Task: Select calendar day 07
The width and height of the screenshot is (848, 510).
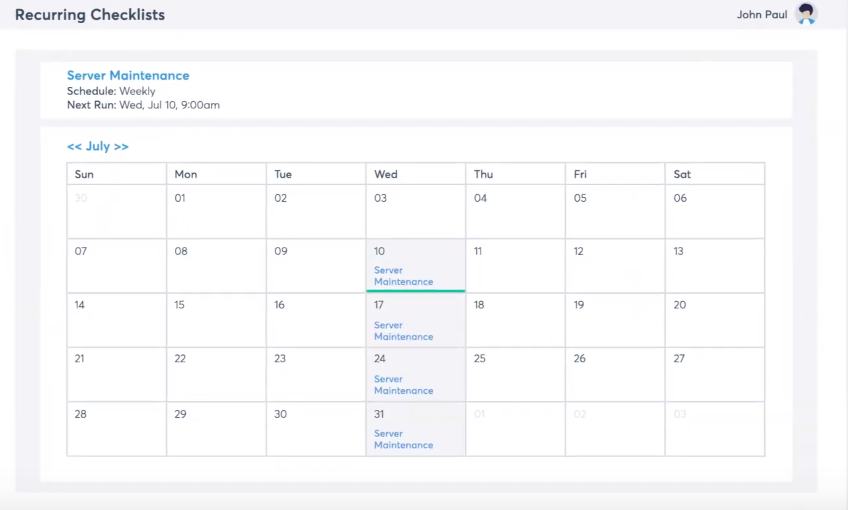Action: (x=117, y=266)
